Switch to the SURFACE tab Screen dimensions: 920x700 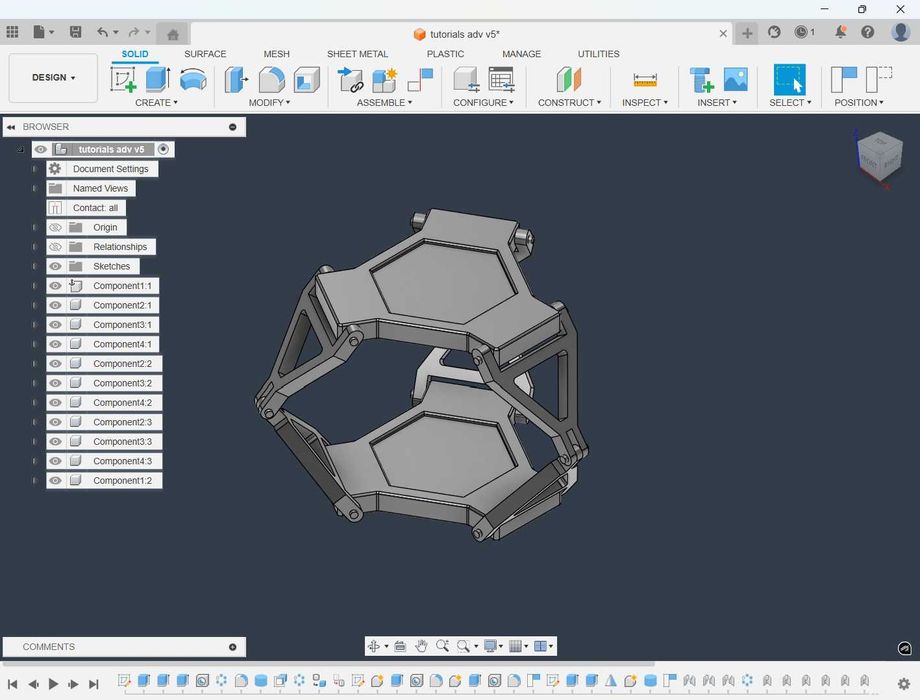(x=205, y=54)
